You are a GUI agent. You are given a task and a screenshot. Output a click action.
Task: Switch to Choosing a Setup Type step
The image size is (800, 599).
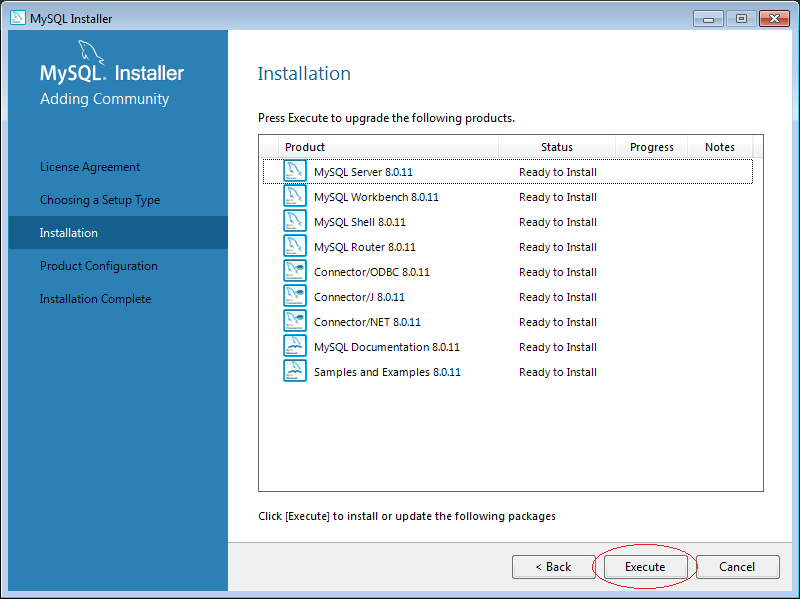point(100,200)
